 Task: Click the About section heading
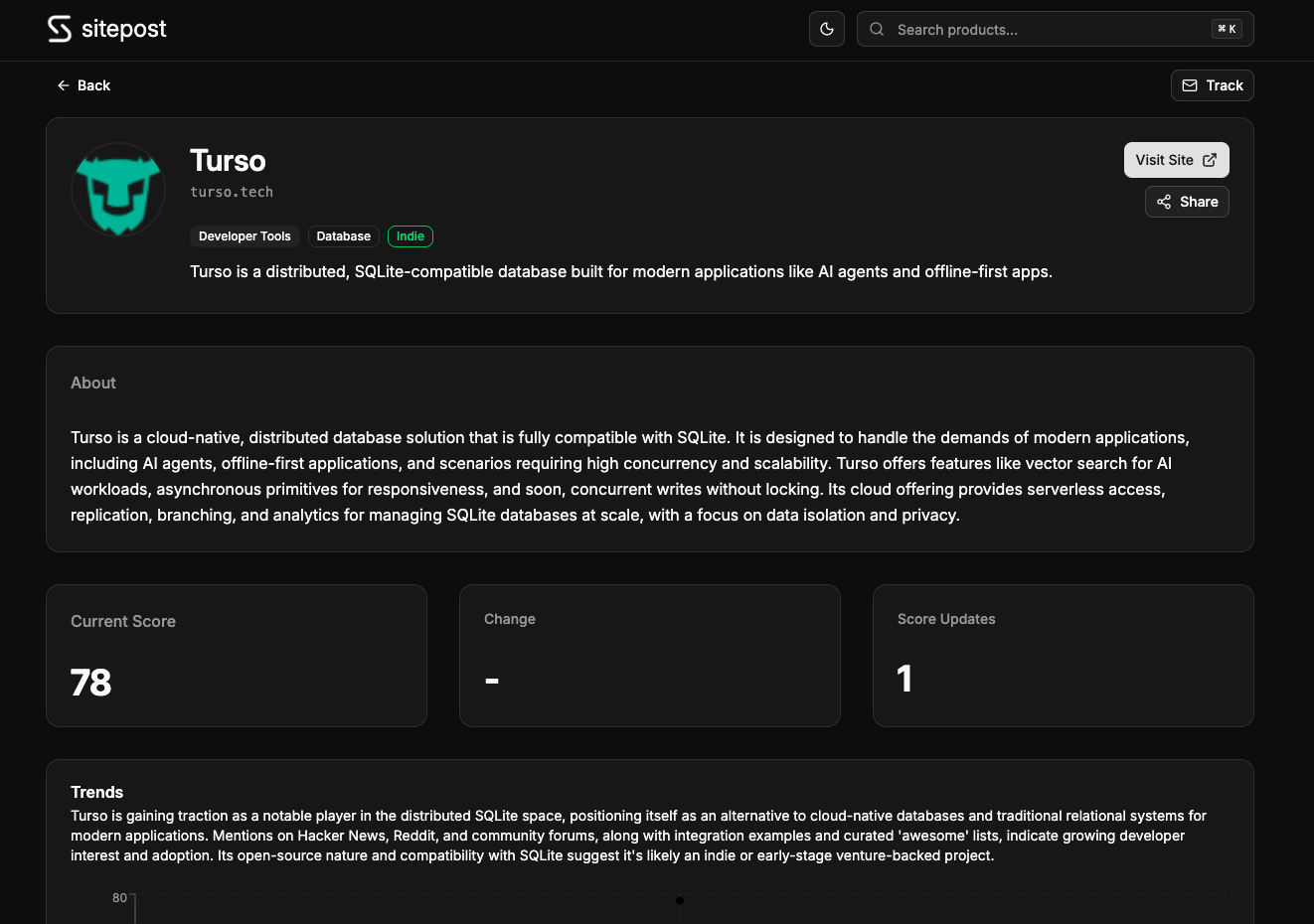tap(93, 383)
